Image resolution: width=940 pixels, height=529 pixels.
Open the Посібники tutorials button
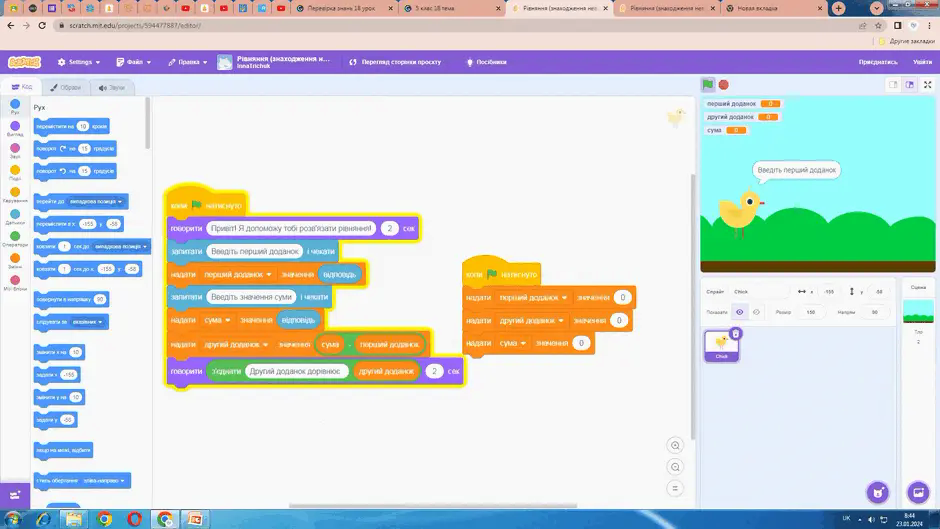486,62
